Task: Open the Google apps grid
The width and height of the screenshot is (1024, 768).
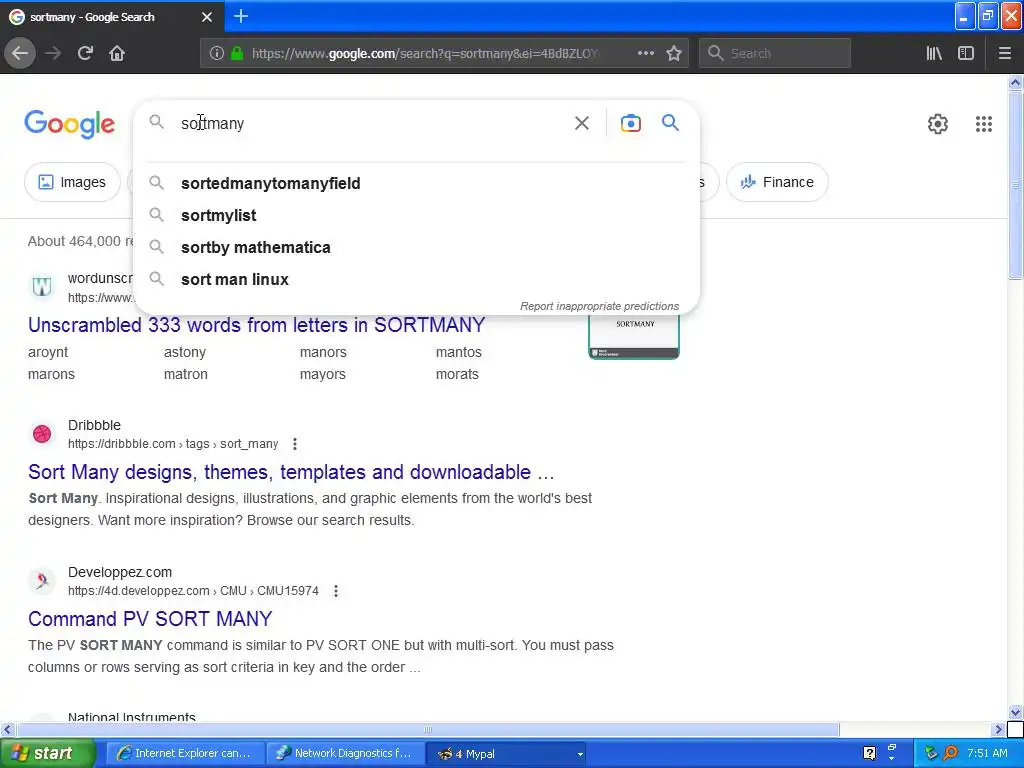Action: (x=984, y=123)
